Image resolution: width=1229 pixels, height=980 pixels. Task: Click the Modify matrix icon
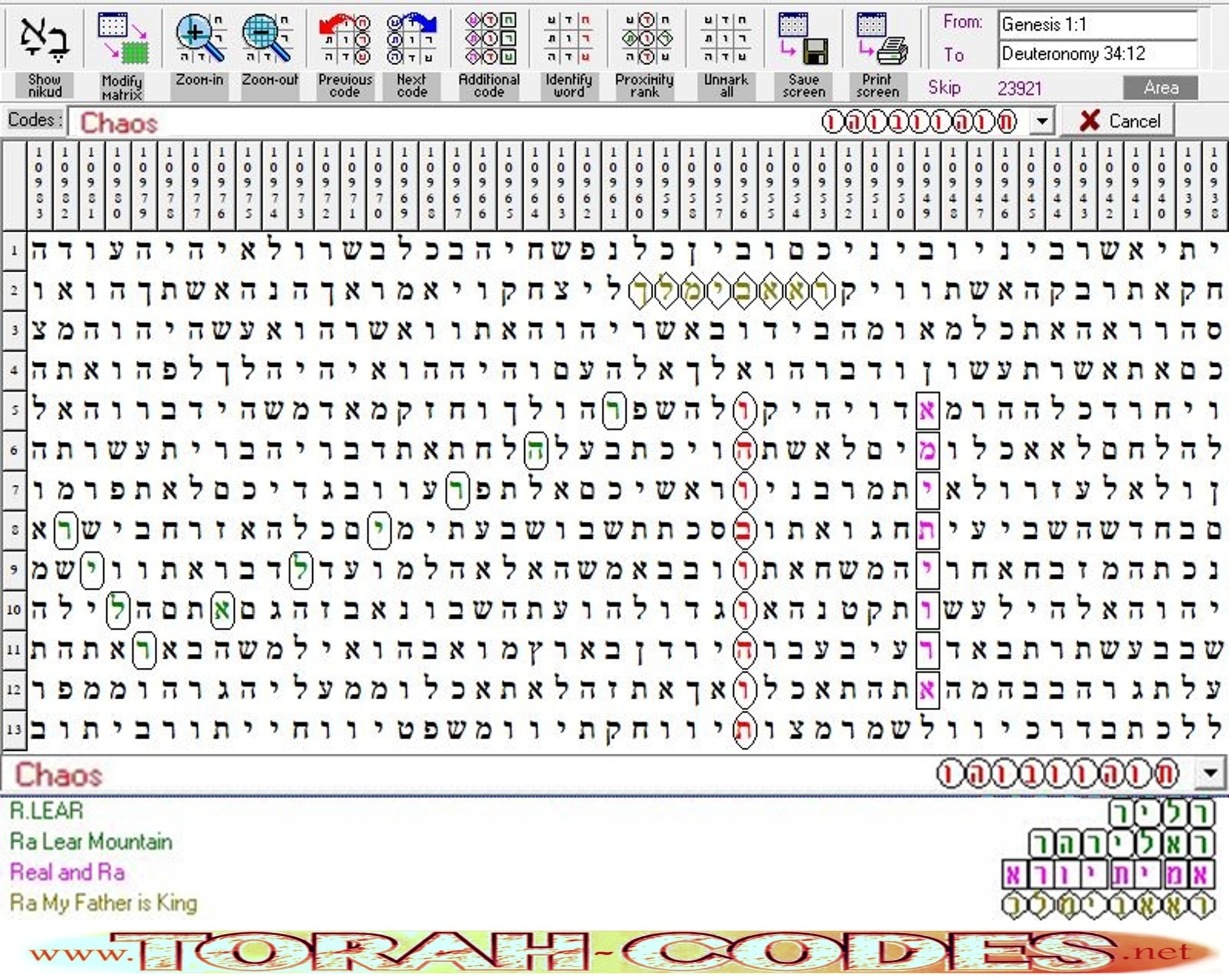[x=123, y=38]
